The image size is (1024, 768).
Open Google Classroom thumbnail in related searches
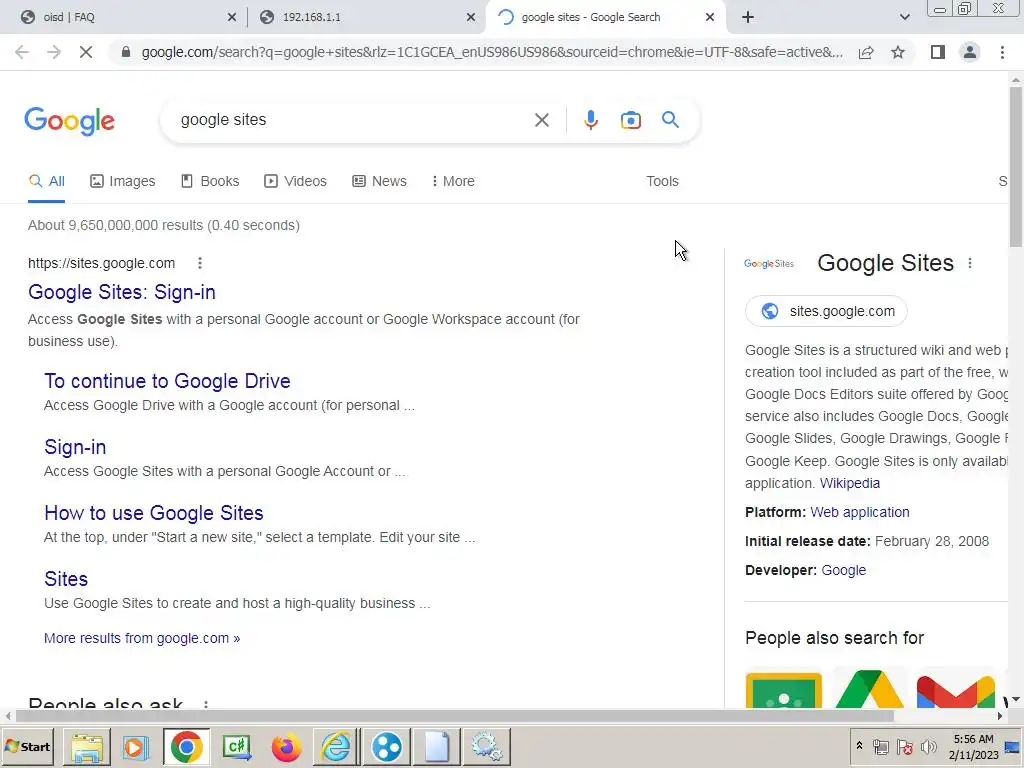784,690
